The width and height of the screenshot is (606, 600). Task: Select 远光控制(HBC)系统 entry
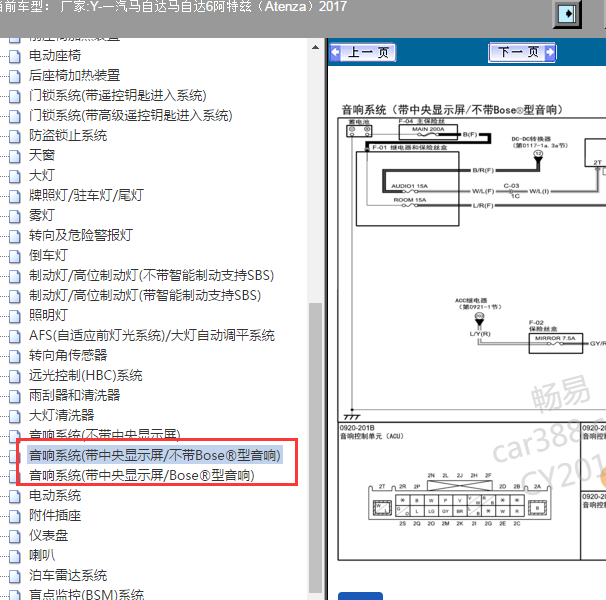pos(86,376)
